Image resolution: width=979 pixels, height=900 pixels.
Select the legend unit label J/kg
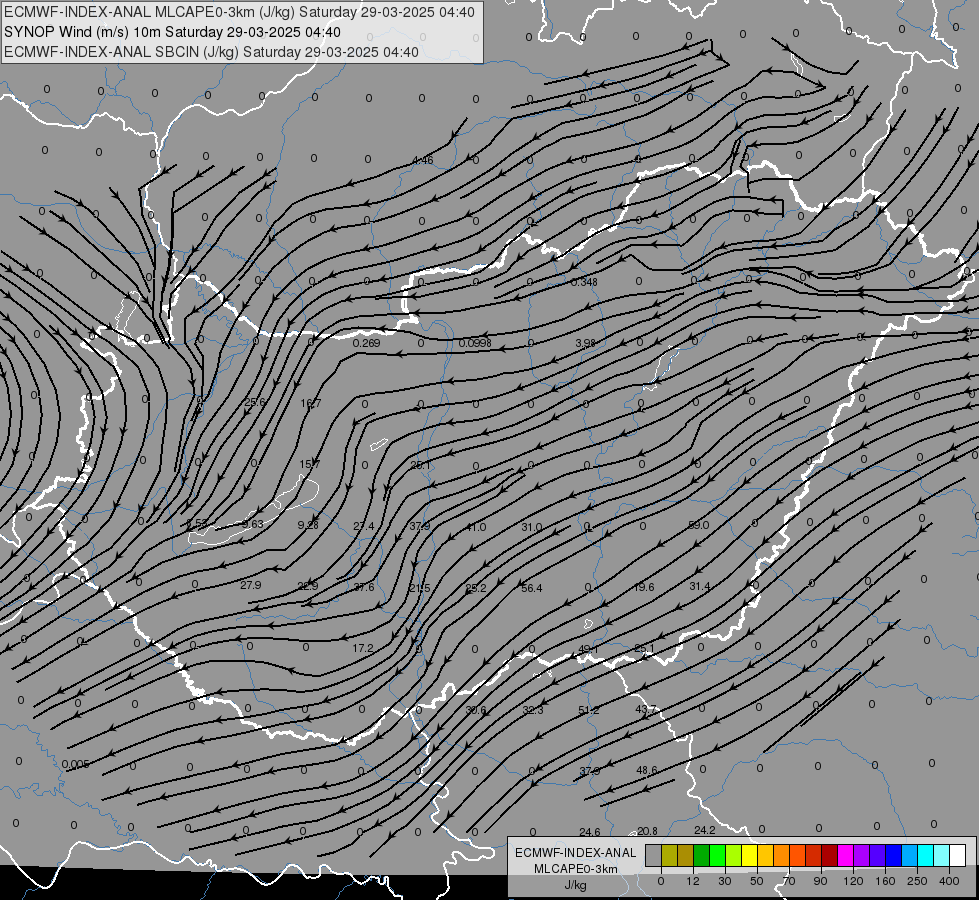[x=576, y=885]
